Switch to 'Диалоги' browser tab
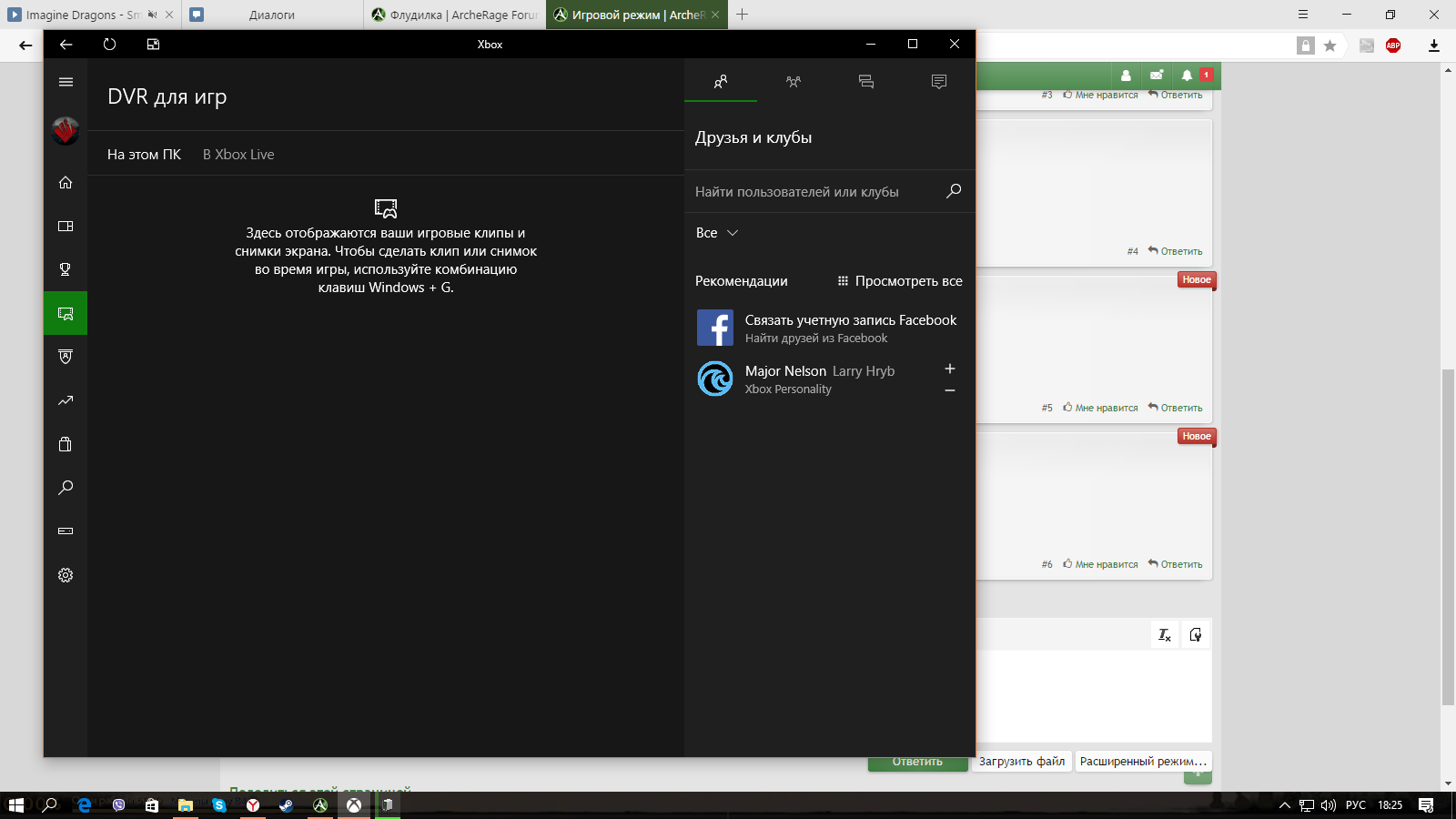Screen dimensions: 1456x819 pyautogui.click(x=272, y=15)
